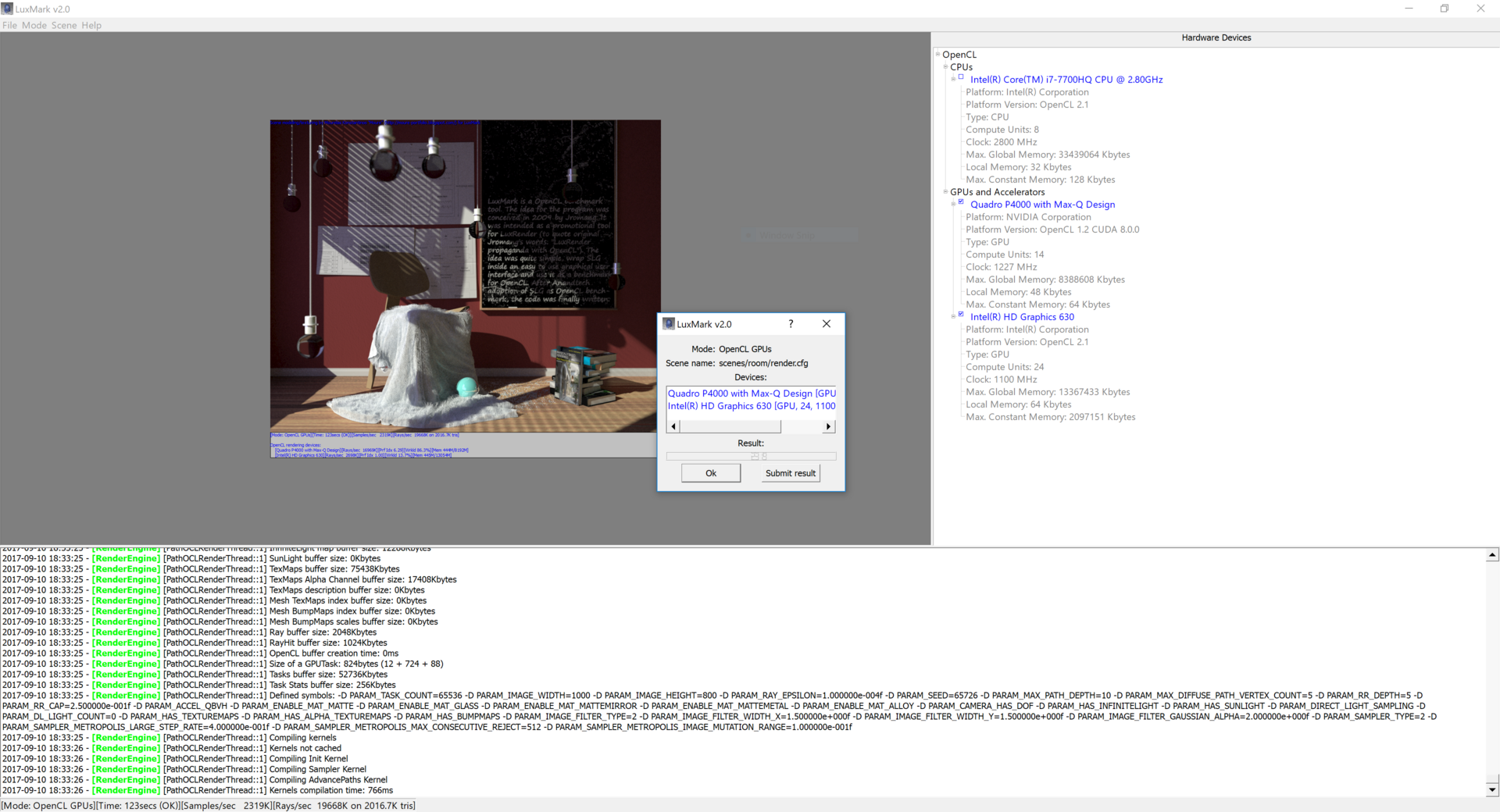Screen dimensions: 1500x812
Task: Click 'Max. Constant Memory: 128 Kbytes' row
Action: (1041, 180)
